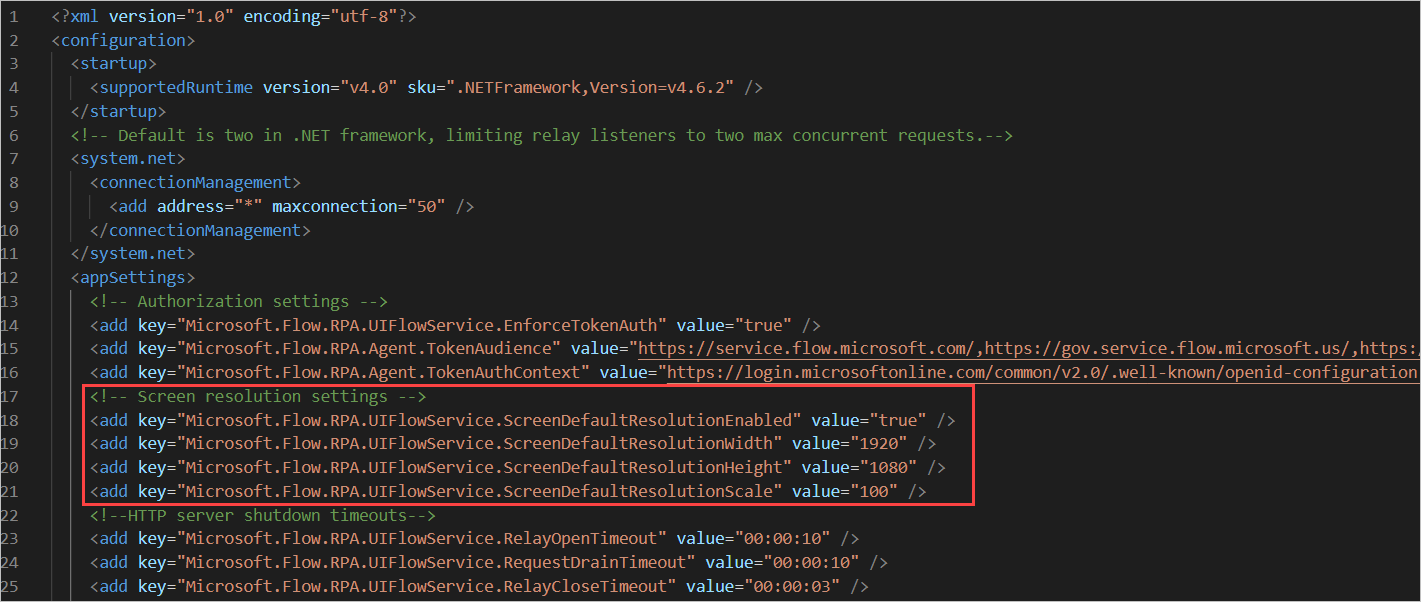
Task: Click the opening configuration tag
Action: point(122,39)
